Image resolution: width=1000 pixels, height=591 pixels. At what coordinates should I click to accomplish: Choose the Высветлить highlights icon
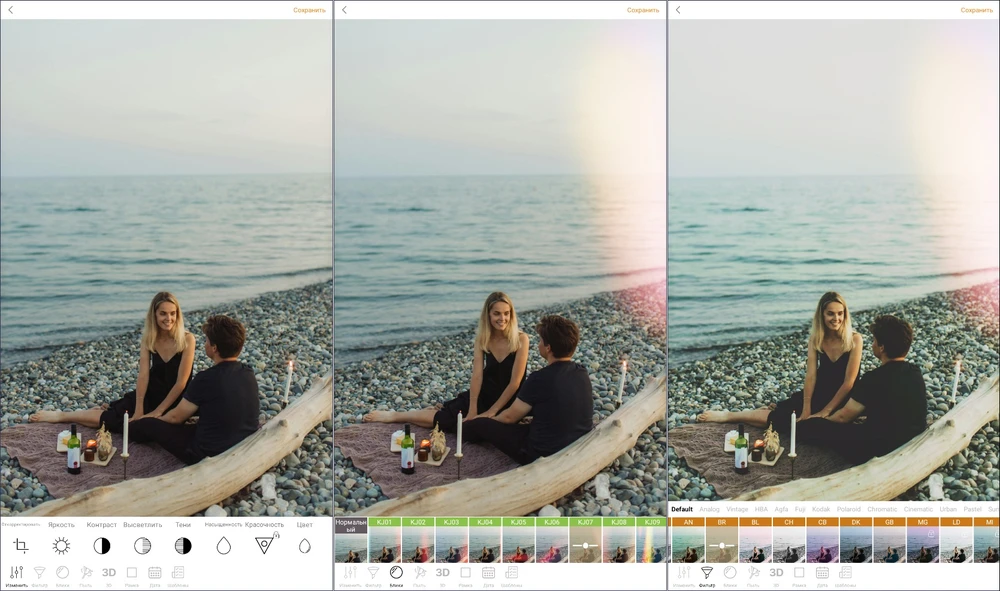(x=143, y=545)
